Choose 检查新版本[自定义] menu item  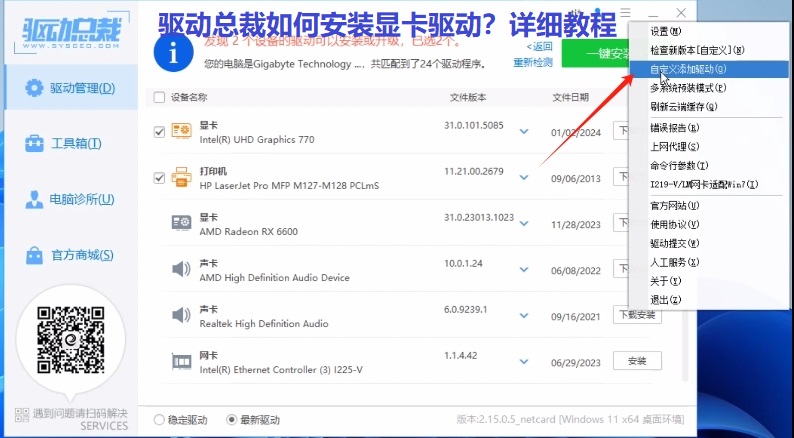click(x=708, y=50)
